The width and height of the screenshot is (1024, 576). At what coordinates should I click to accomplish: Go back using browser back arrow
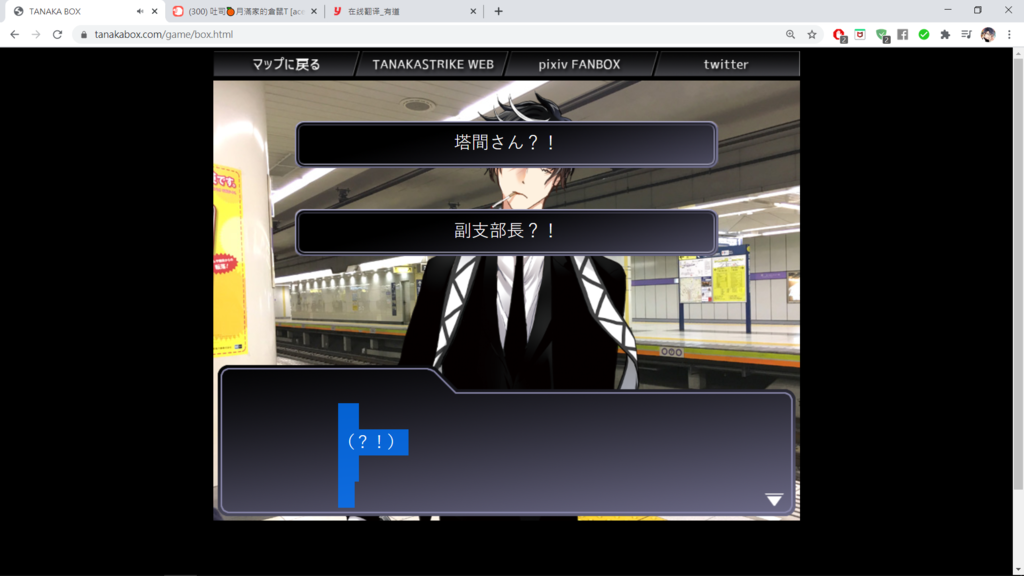tap(14, 35)
